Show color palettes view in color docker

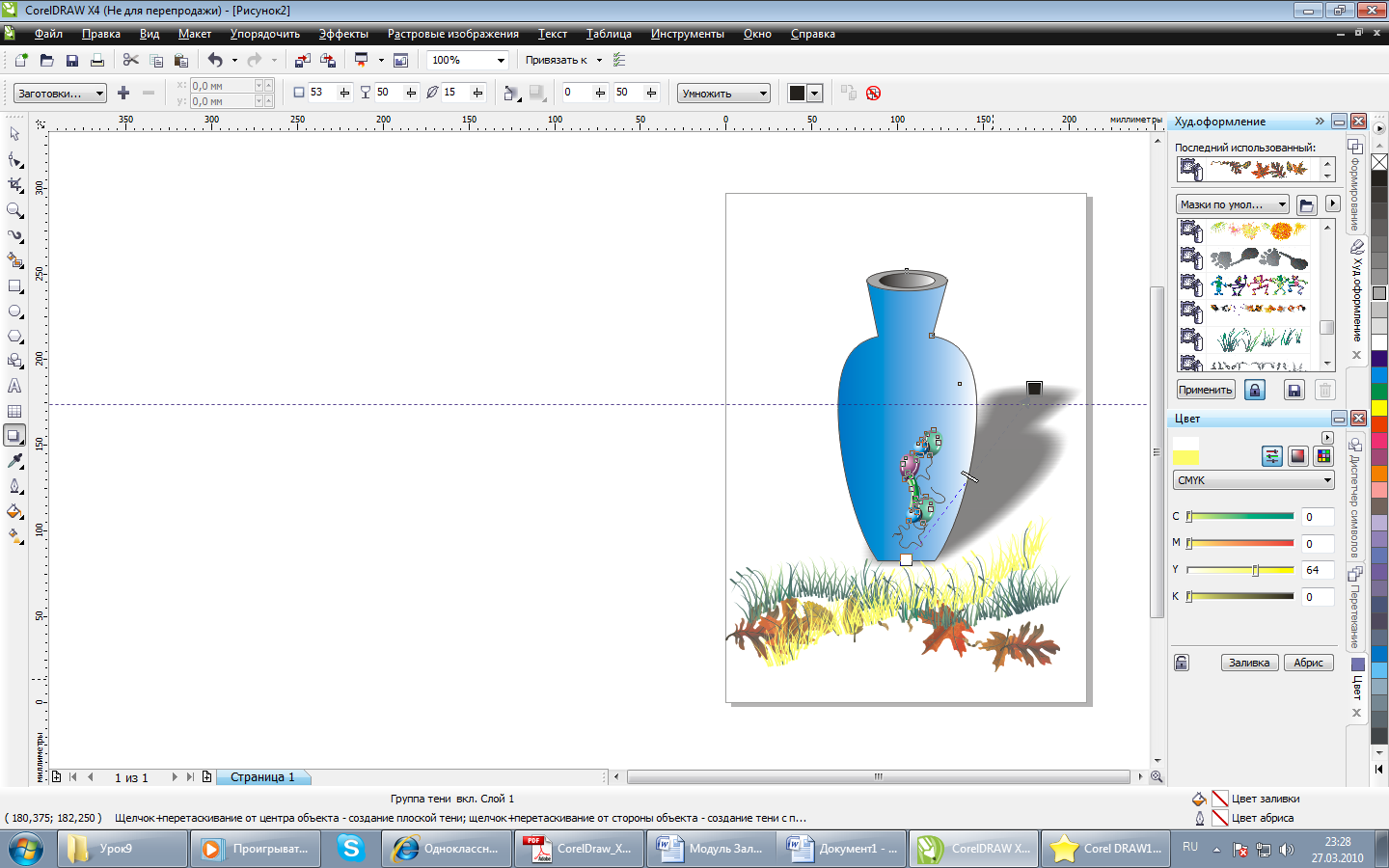[1323, 456]
